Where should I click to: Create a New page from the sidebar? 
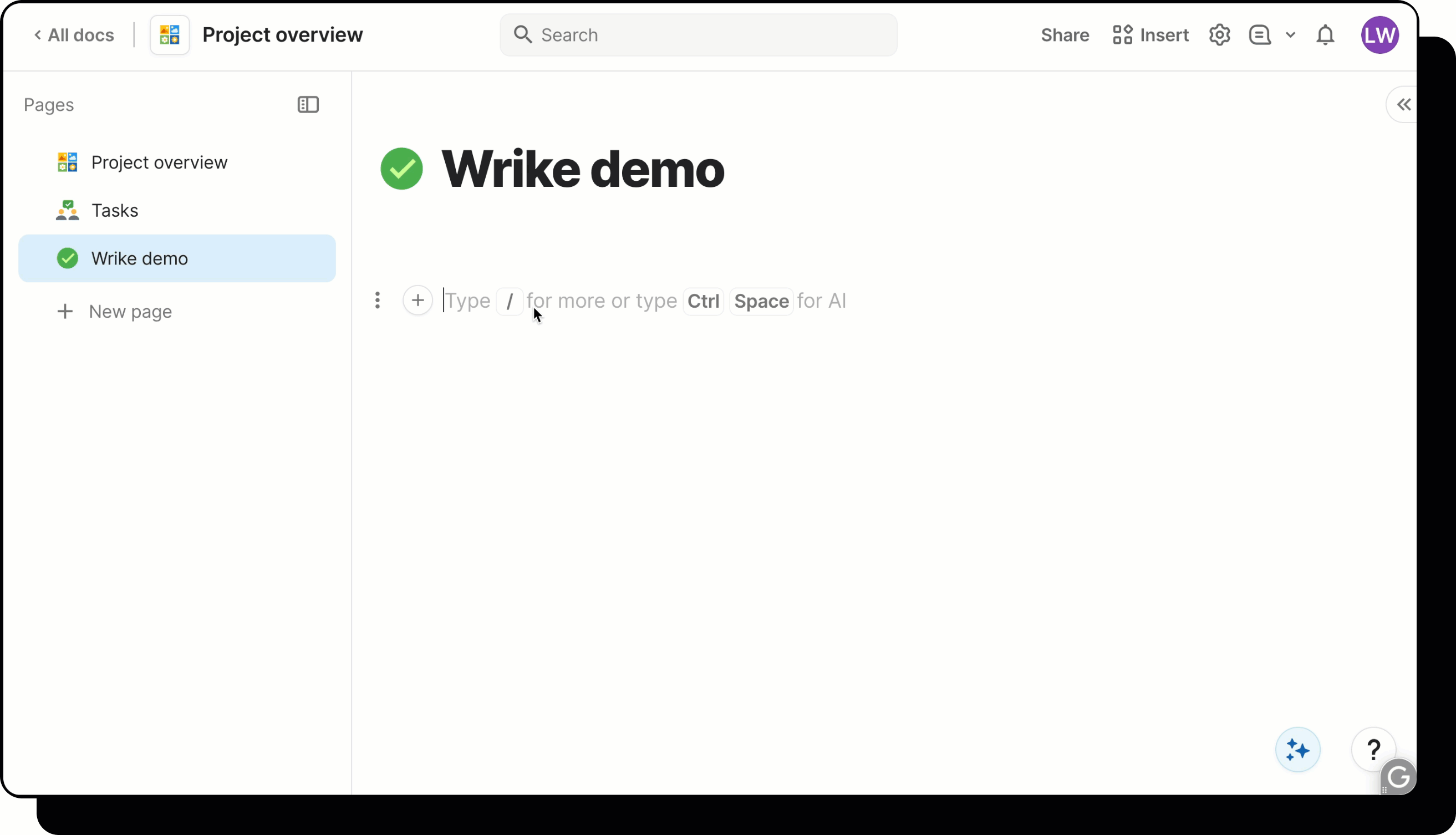click(x=130, y=312)
